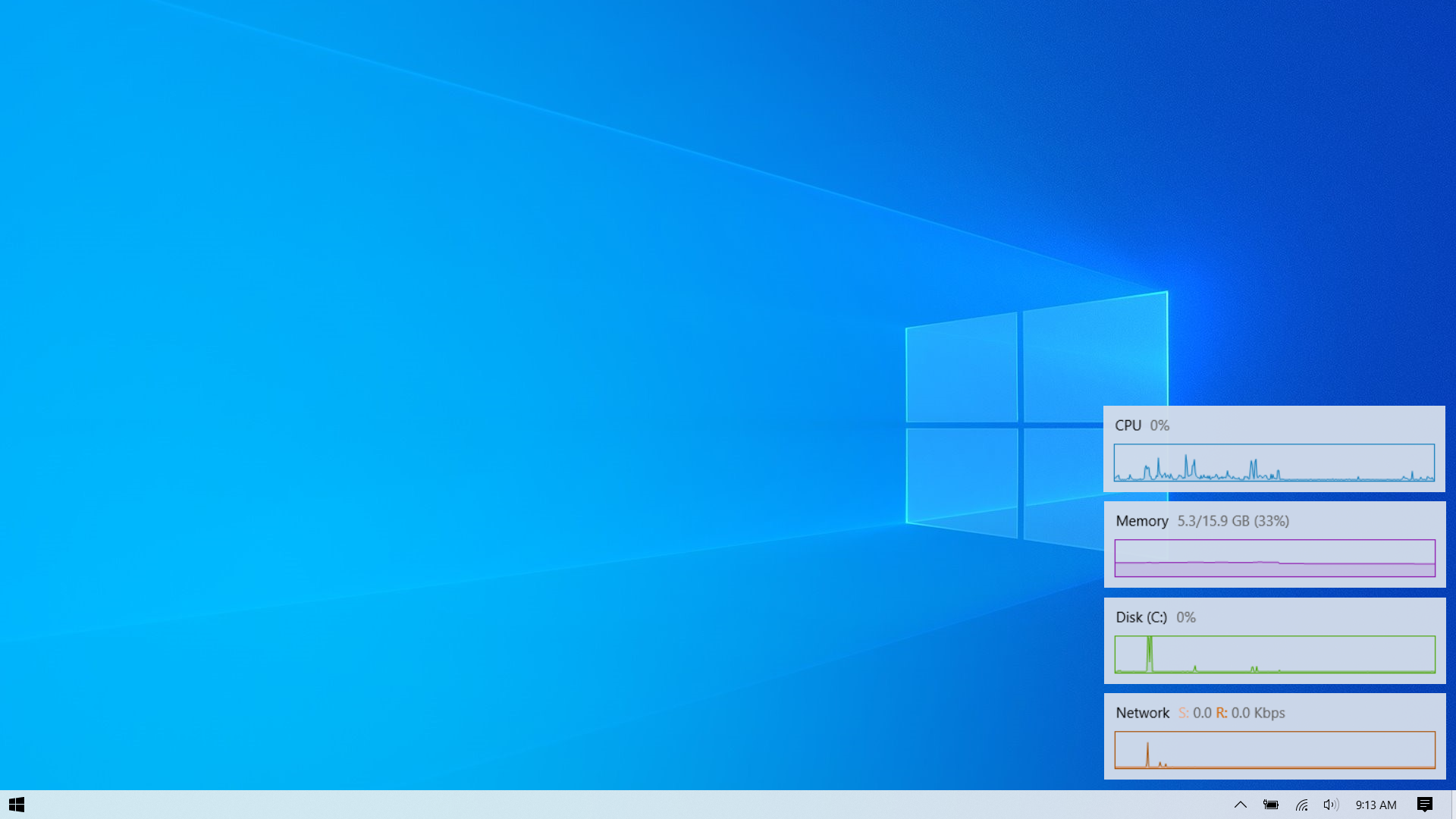
Task: Click the green Disk activity graph
Action: (x=1274, y=654)
